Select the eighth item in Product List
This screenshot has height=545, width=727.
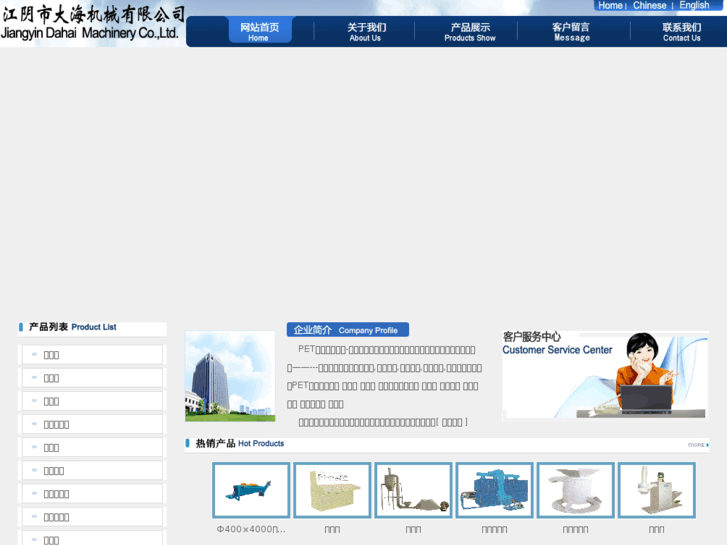tap(92, 517)
